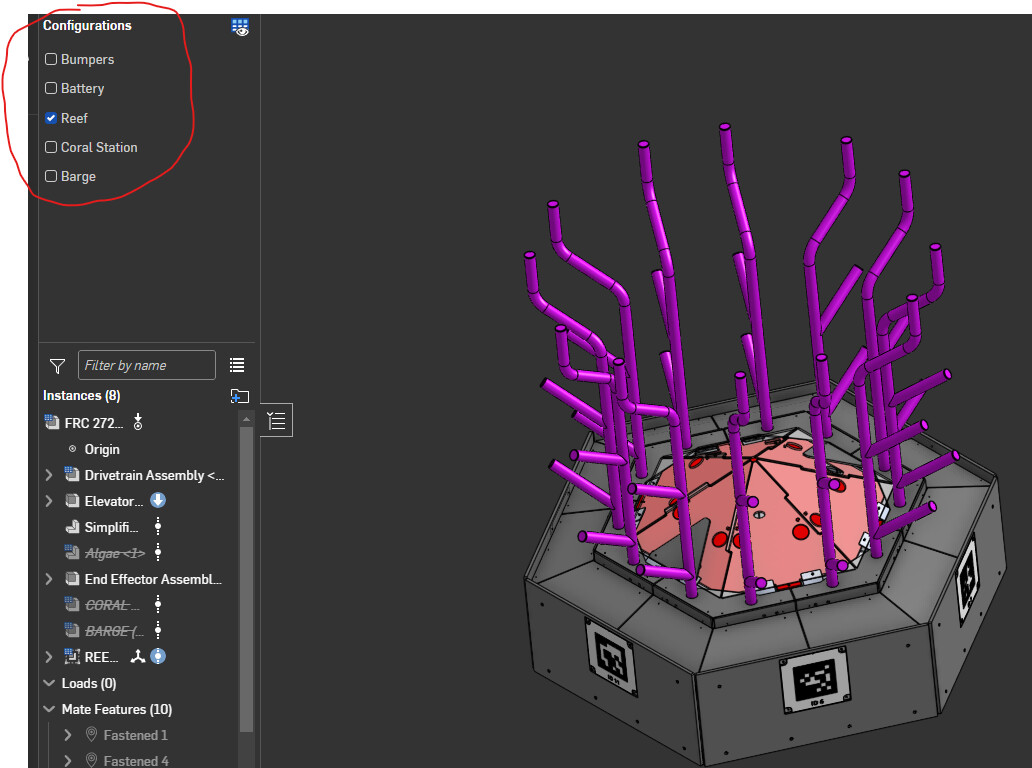Enable the Coral Station checkbox

click(51, 147)
